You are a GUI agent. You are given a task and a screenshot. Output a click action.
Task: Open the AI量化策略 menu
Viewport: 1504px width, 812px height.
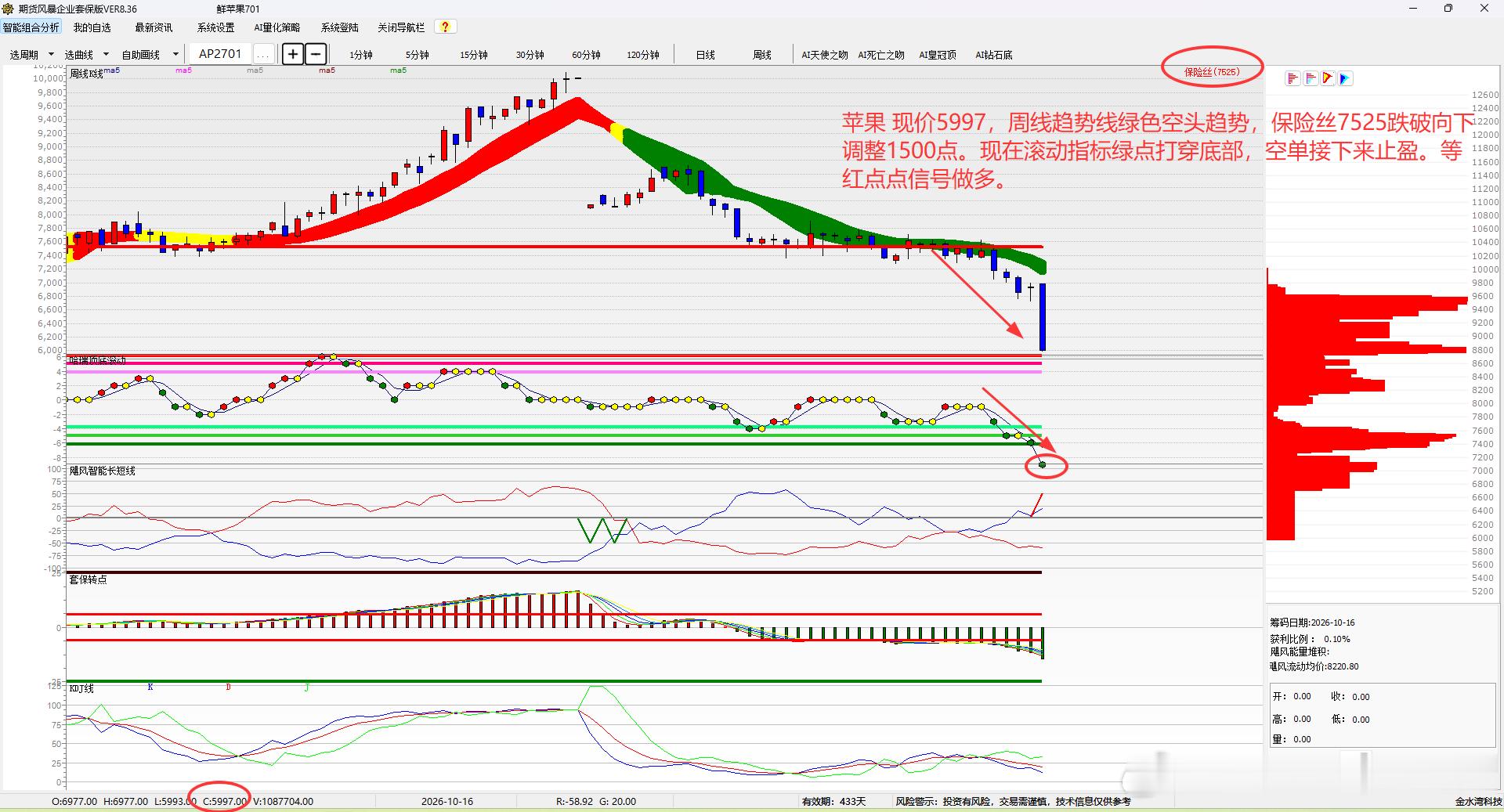277,27
